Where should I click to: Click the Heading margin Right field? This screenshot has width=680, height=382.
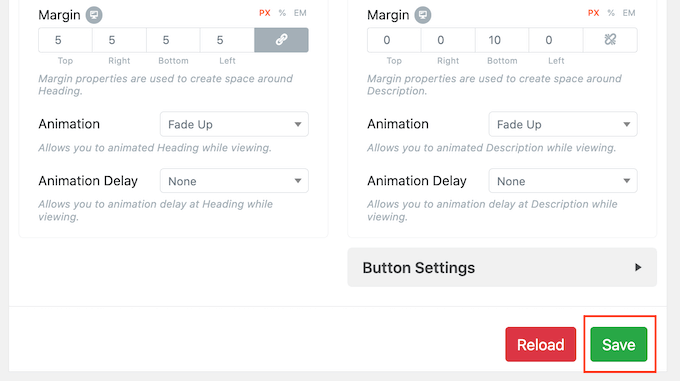[119, 40]
